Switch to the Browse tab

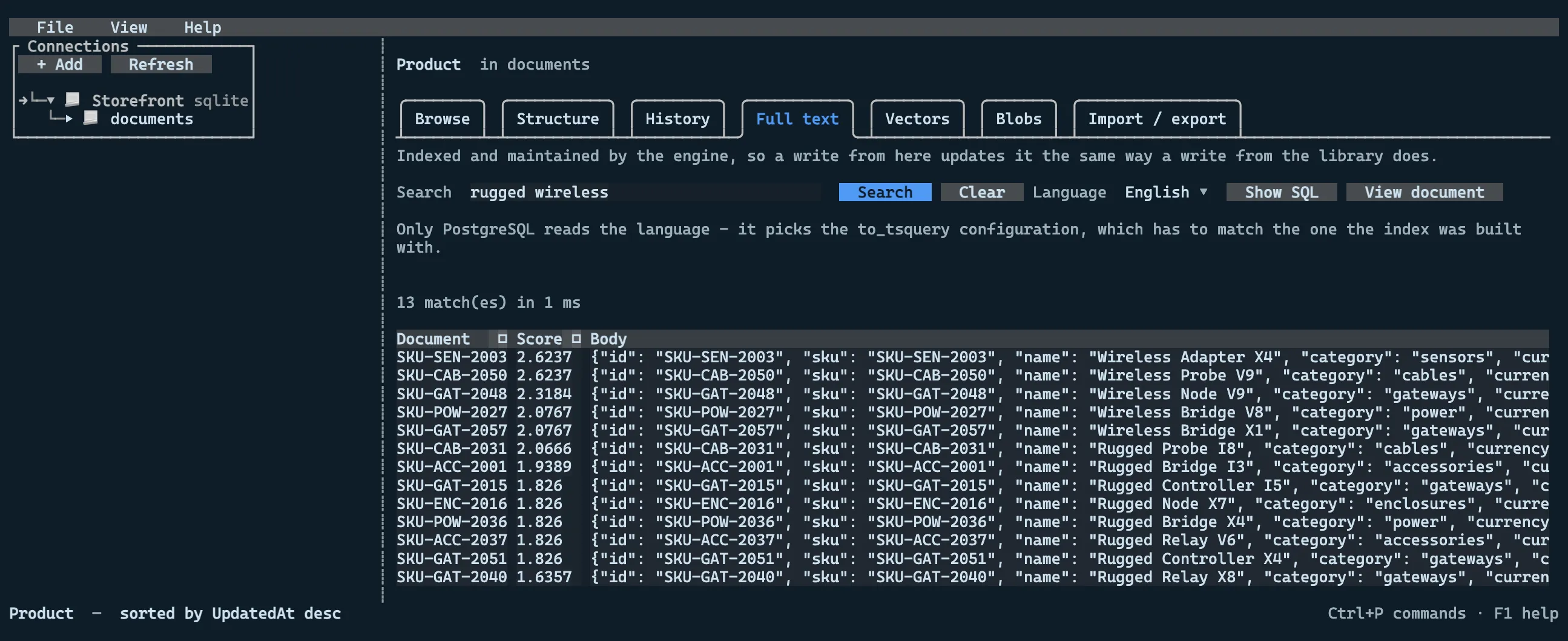pyautogui.click(x=442, y=119)
